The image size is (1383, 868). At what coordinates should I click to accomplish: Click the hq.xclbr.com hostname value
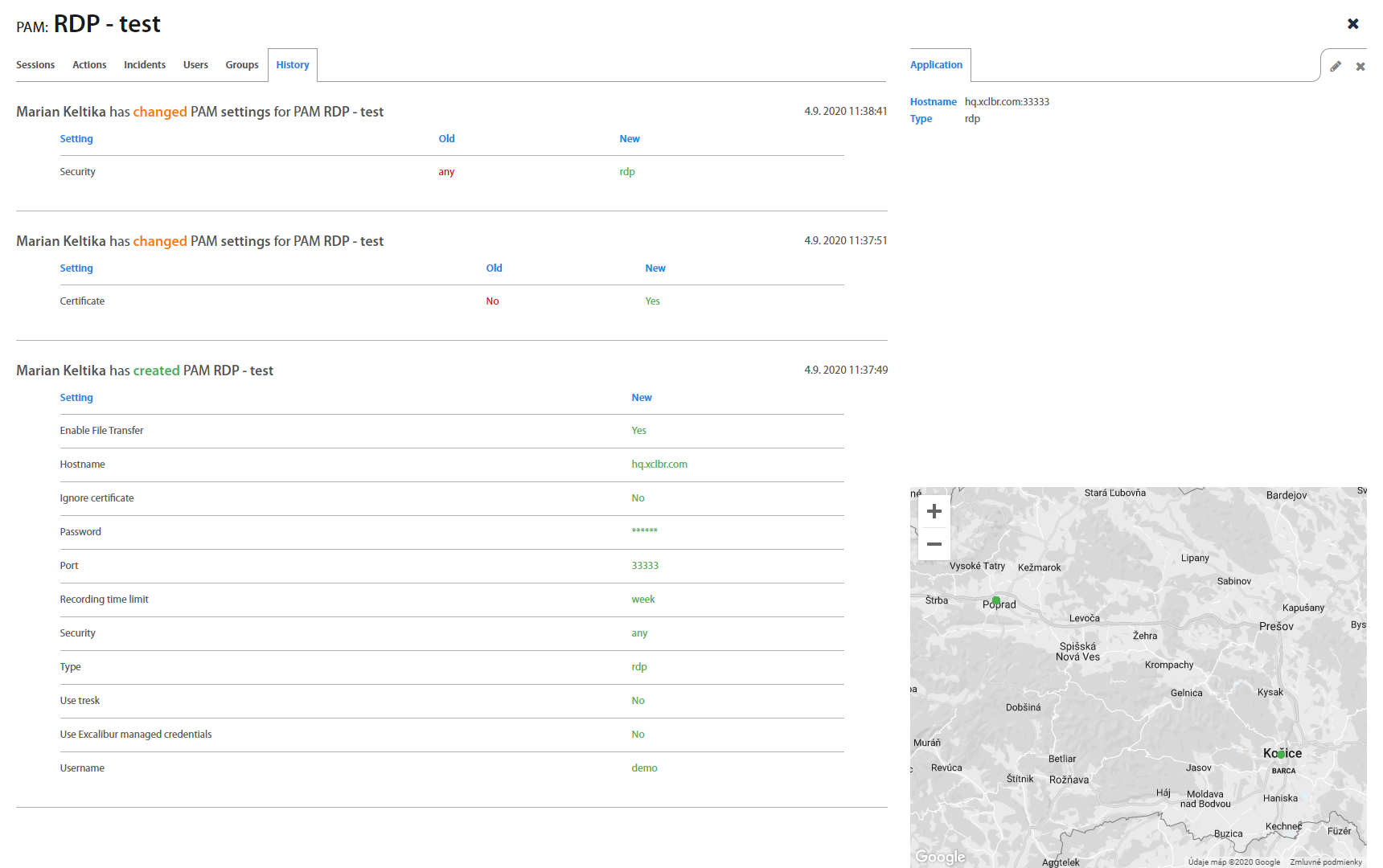point(659,465)
